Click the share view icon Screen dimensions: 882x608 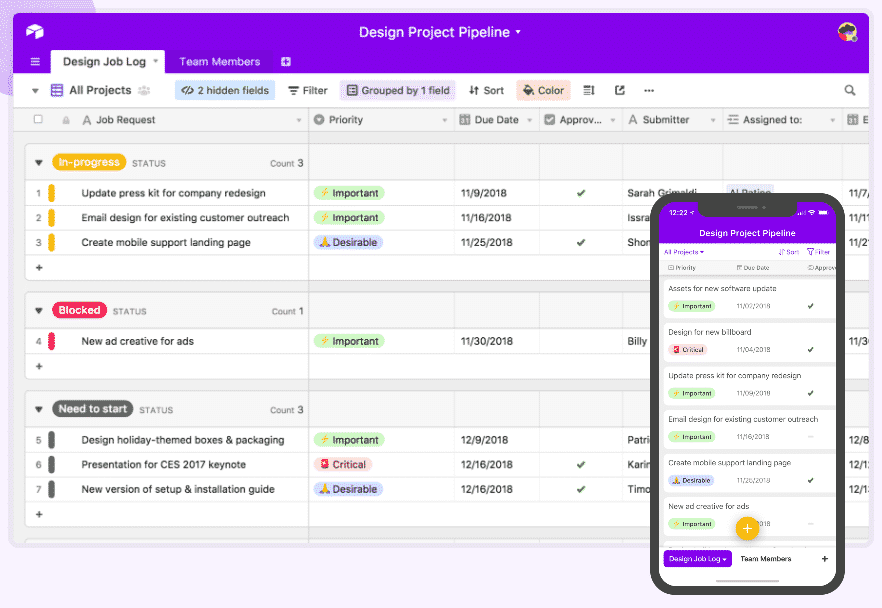click(x=620, y=90)
